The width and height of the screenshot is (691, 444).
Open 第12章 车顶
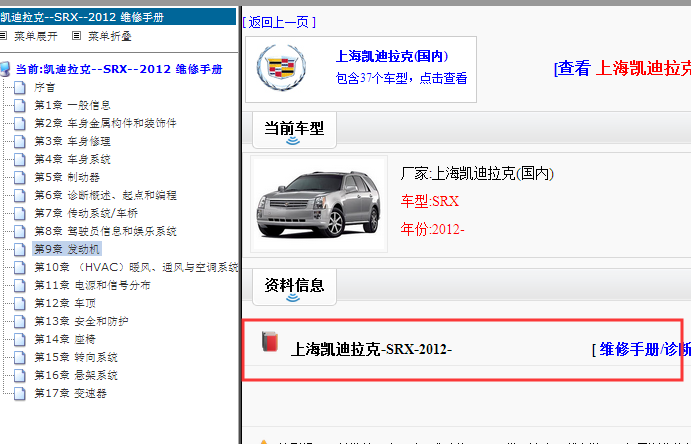click(x=65, y=303)
